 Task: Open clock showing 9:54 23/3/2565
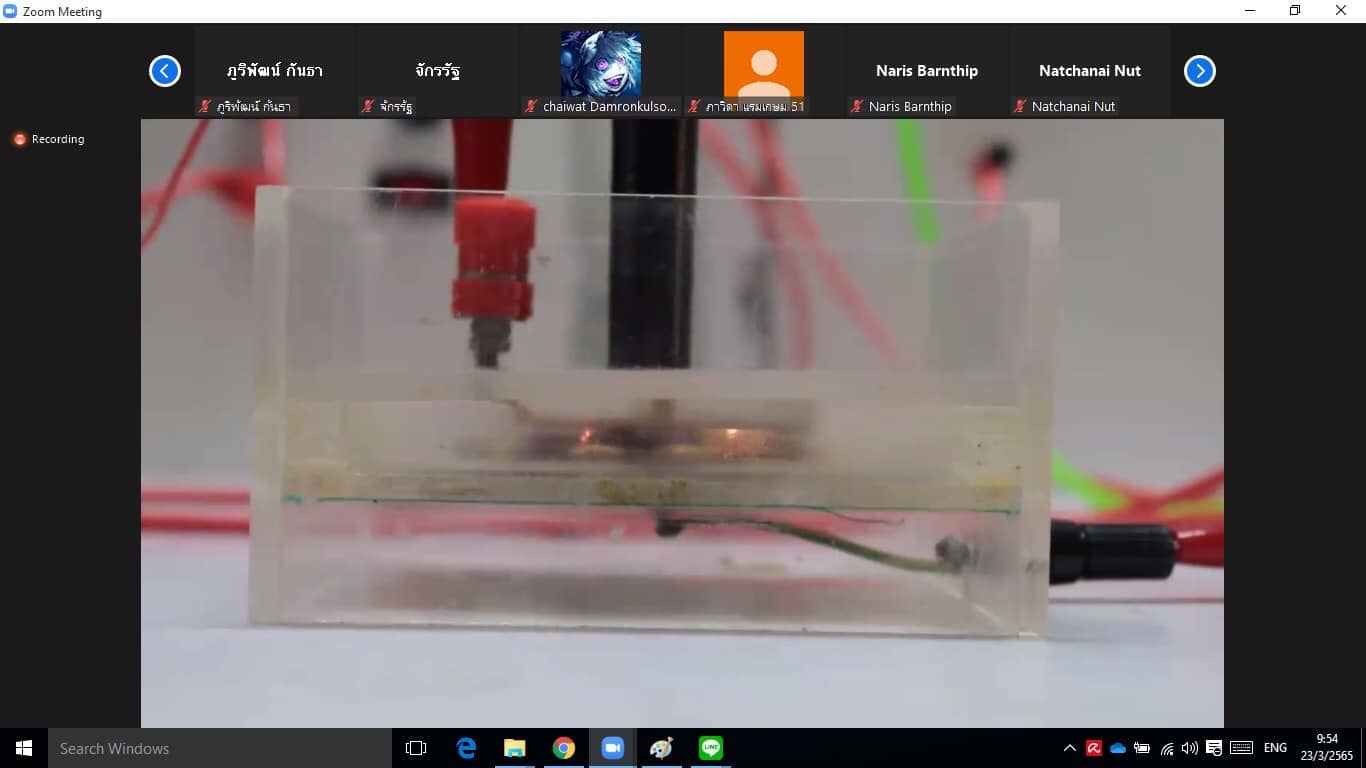click(1327, 748)
